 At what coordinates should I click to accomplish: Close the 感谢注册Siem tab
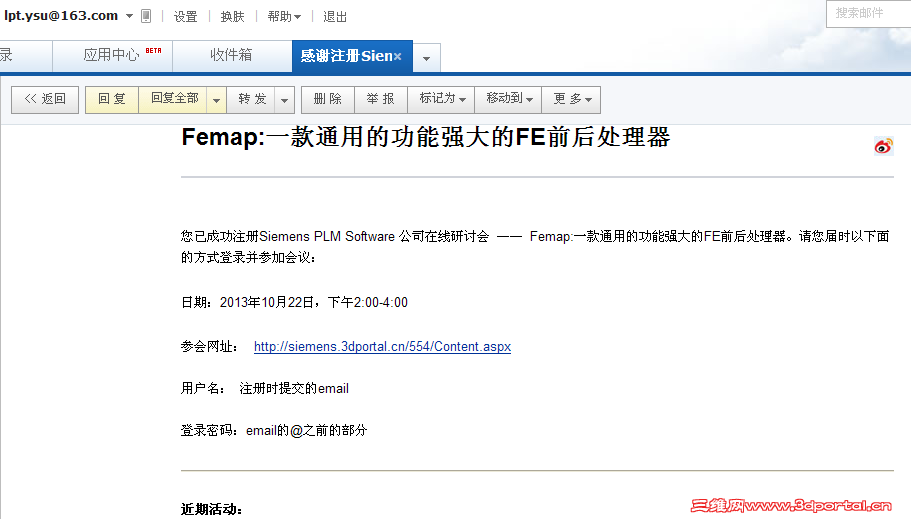pos(398,56)
